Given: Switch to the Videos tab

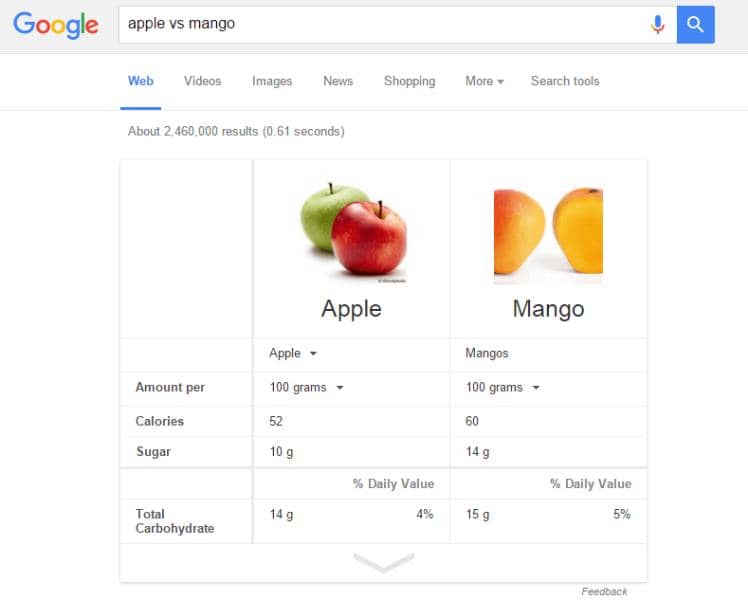Looking at the screenshot, I should [202, 81].
